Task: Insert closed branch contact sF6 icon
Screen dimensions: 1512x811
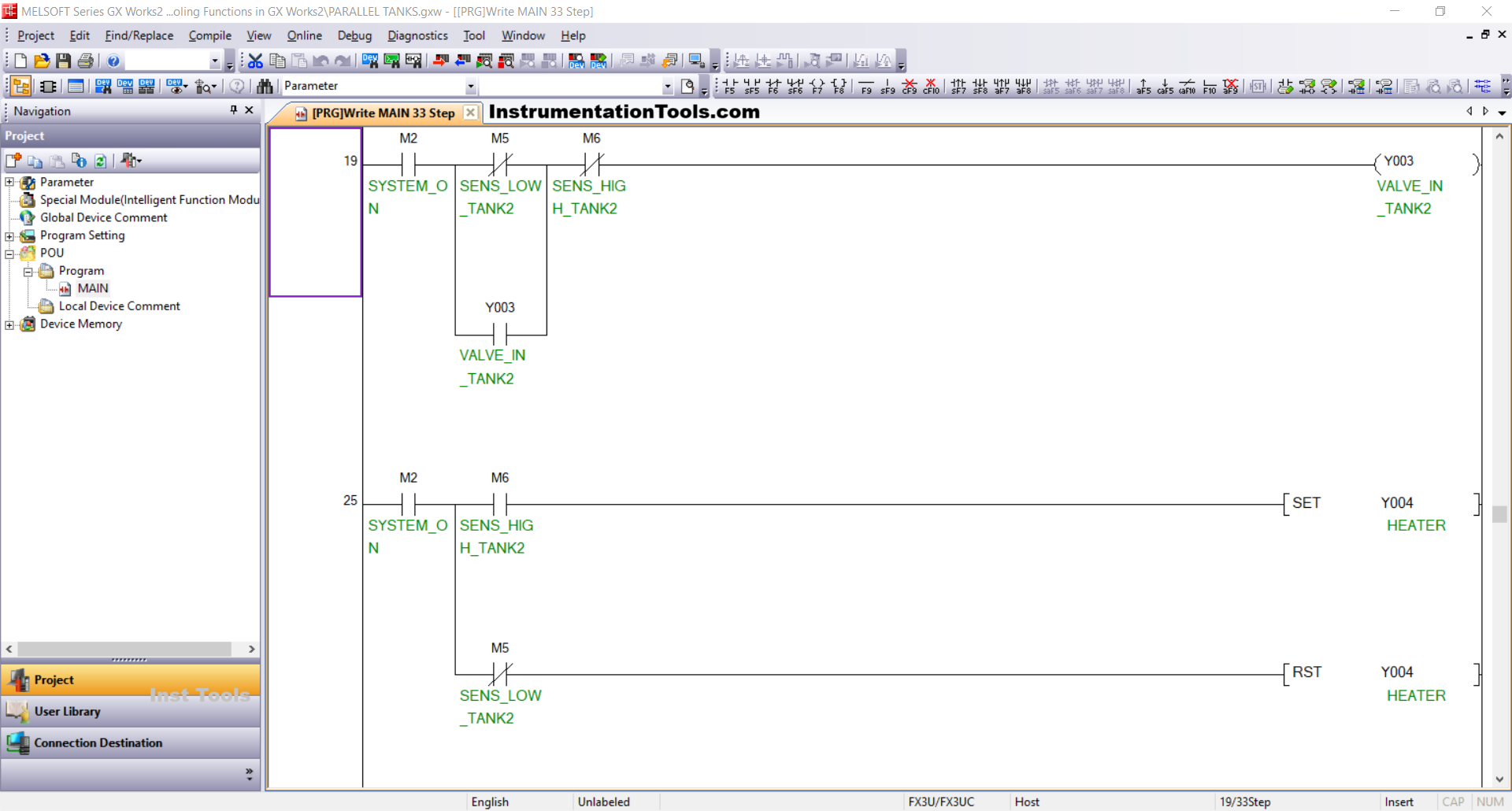Action: (795, 86)
